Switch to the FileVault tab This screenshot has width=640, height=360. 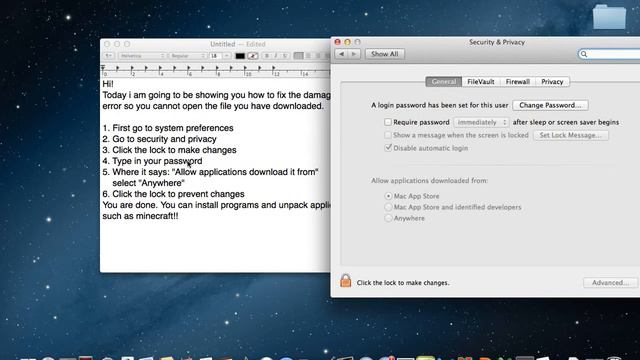(481, 82)
